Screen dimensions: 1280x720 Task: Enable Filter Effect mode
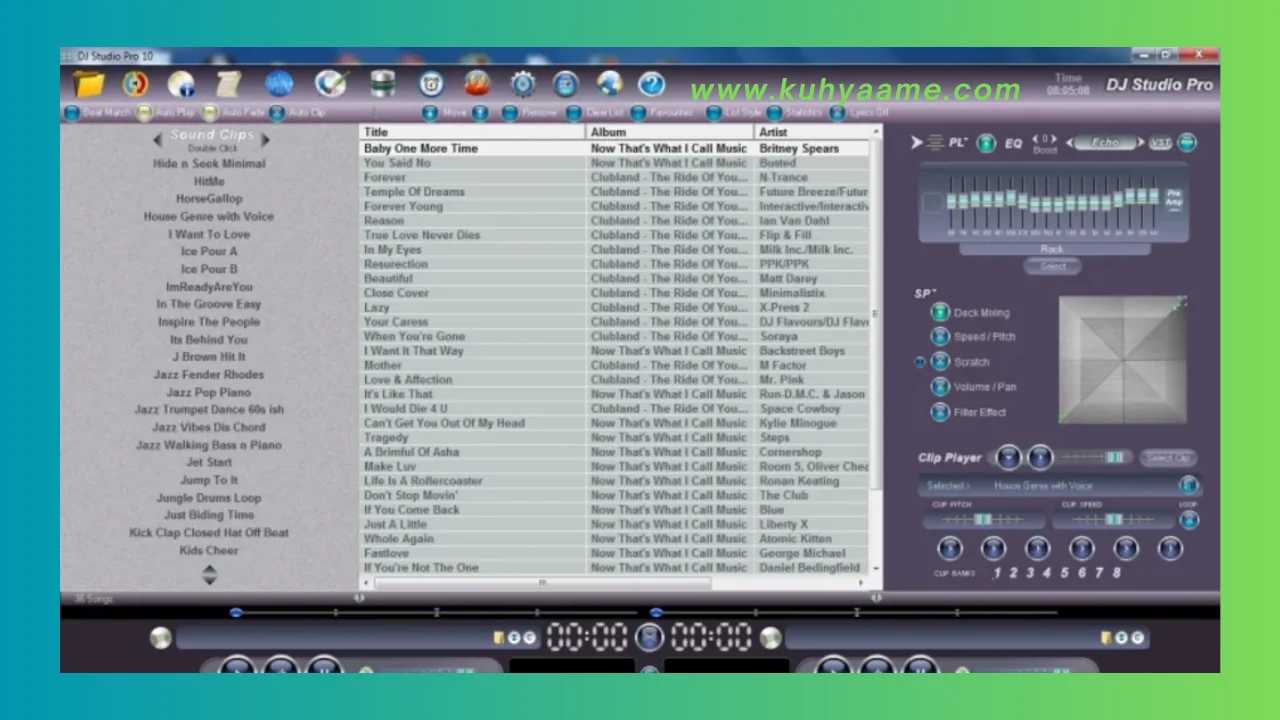coord(940,412)
